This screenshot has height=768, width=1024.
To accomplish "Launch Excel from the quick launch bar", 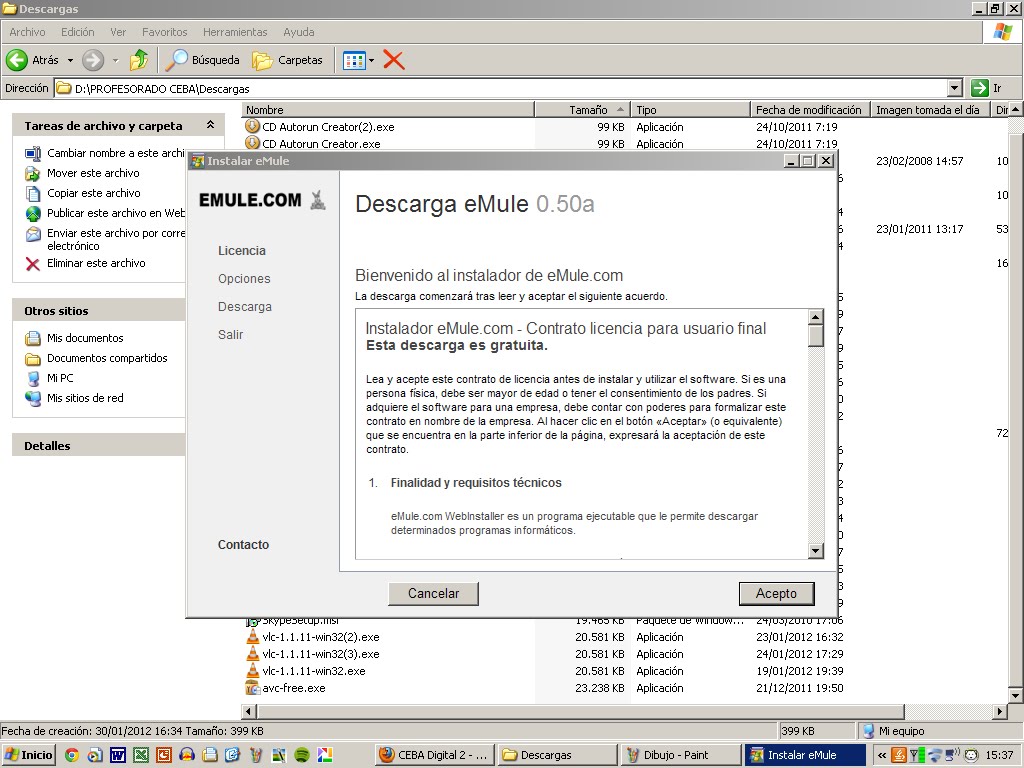I will [141, 756].
